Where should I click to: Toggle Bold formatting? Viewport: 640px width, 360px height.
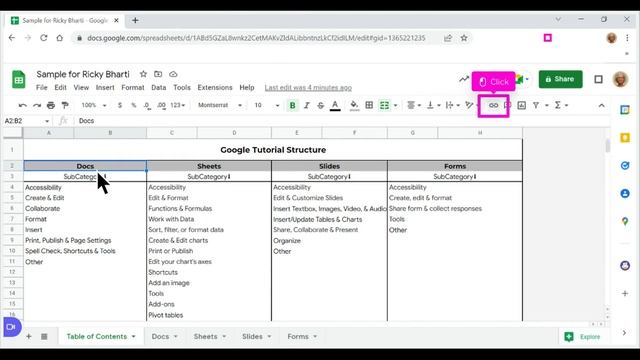click(x=292, y=105)
